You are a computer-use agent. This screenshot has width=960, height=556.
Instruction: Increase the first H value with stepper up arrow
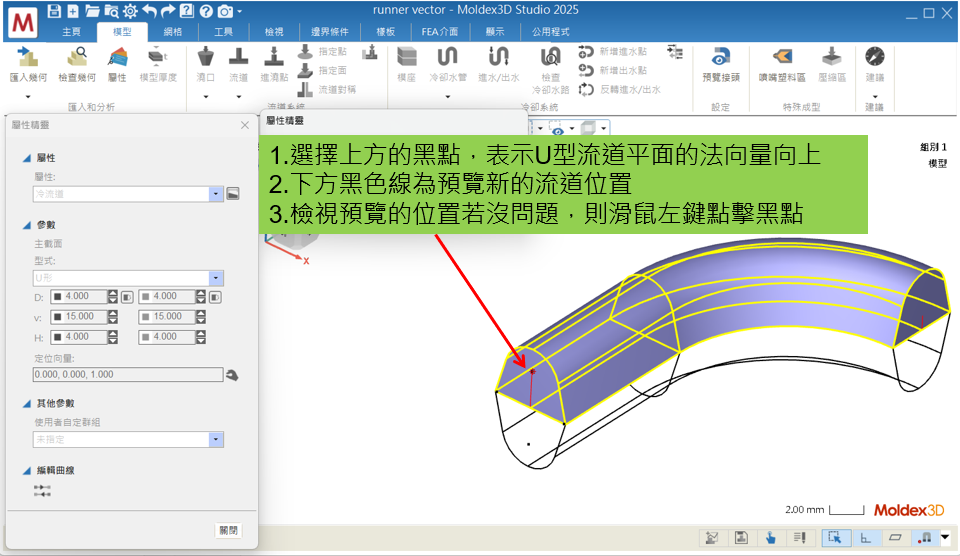(113, 333)
